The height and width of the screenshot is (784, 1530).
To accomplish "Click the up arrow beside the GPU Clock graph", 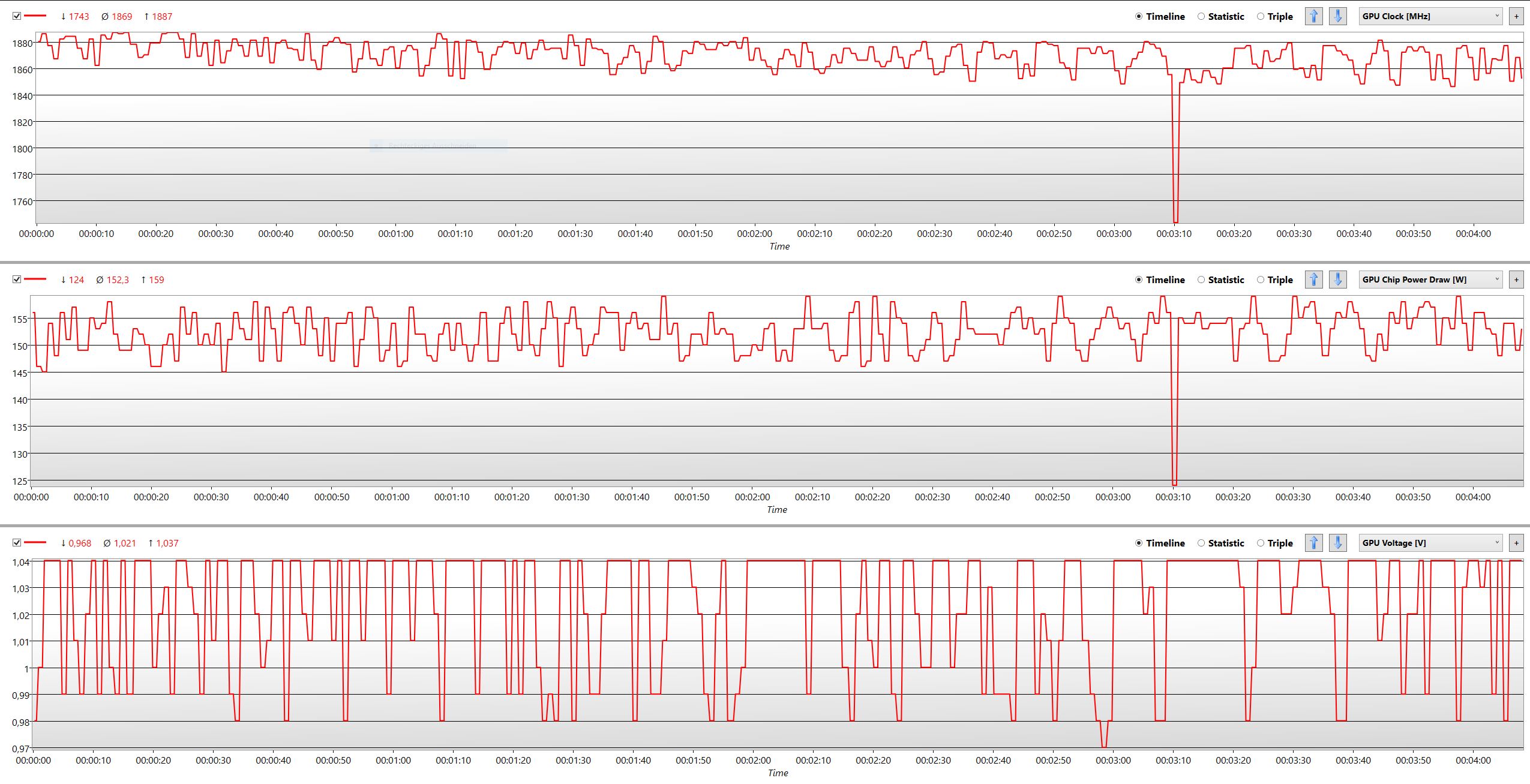I will tap(1313, 16).
